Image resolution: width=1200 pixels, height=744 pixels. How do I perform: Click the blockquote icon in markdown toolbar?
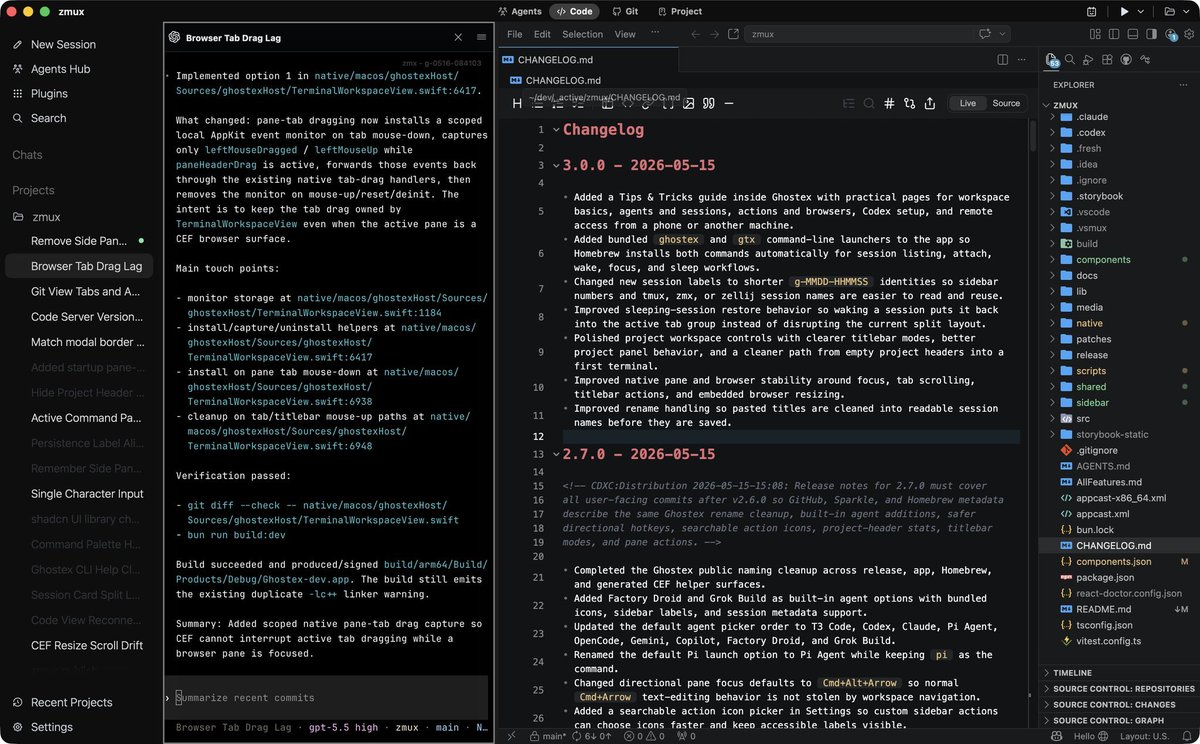708,103
